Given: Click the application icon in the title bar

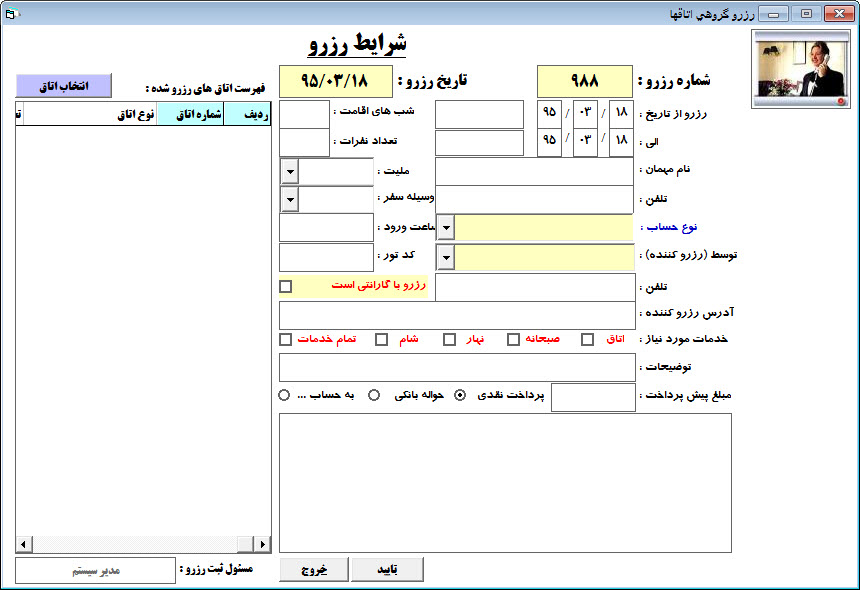Looking at the screenshot, I should pos(12,14).
